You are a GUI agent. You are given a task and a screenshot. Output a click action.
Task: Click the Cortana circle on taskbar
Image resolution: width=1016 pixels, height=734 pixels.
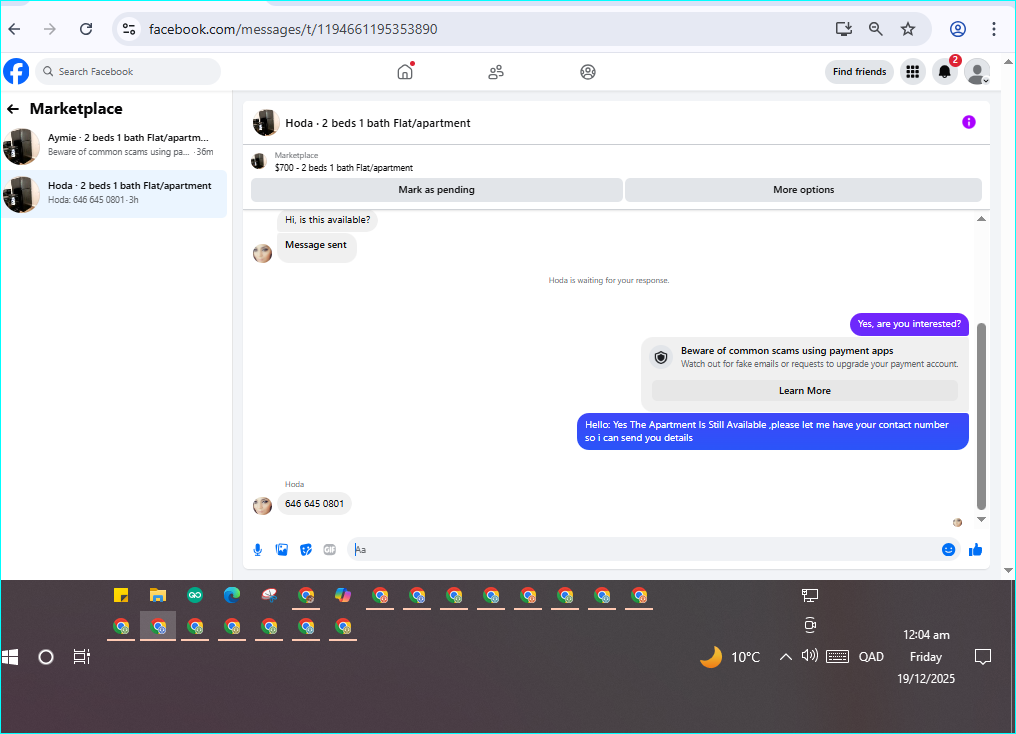(45, 657)
